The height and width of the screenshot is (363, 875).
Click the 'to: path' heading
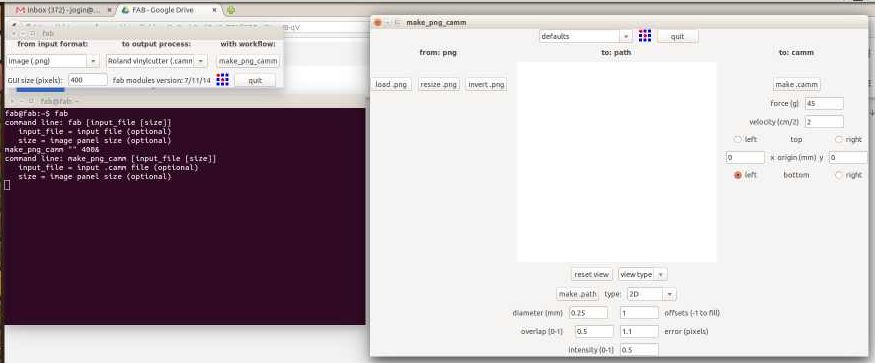(616, 52)
